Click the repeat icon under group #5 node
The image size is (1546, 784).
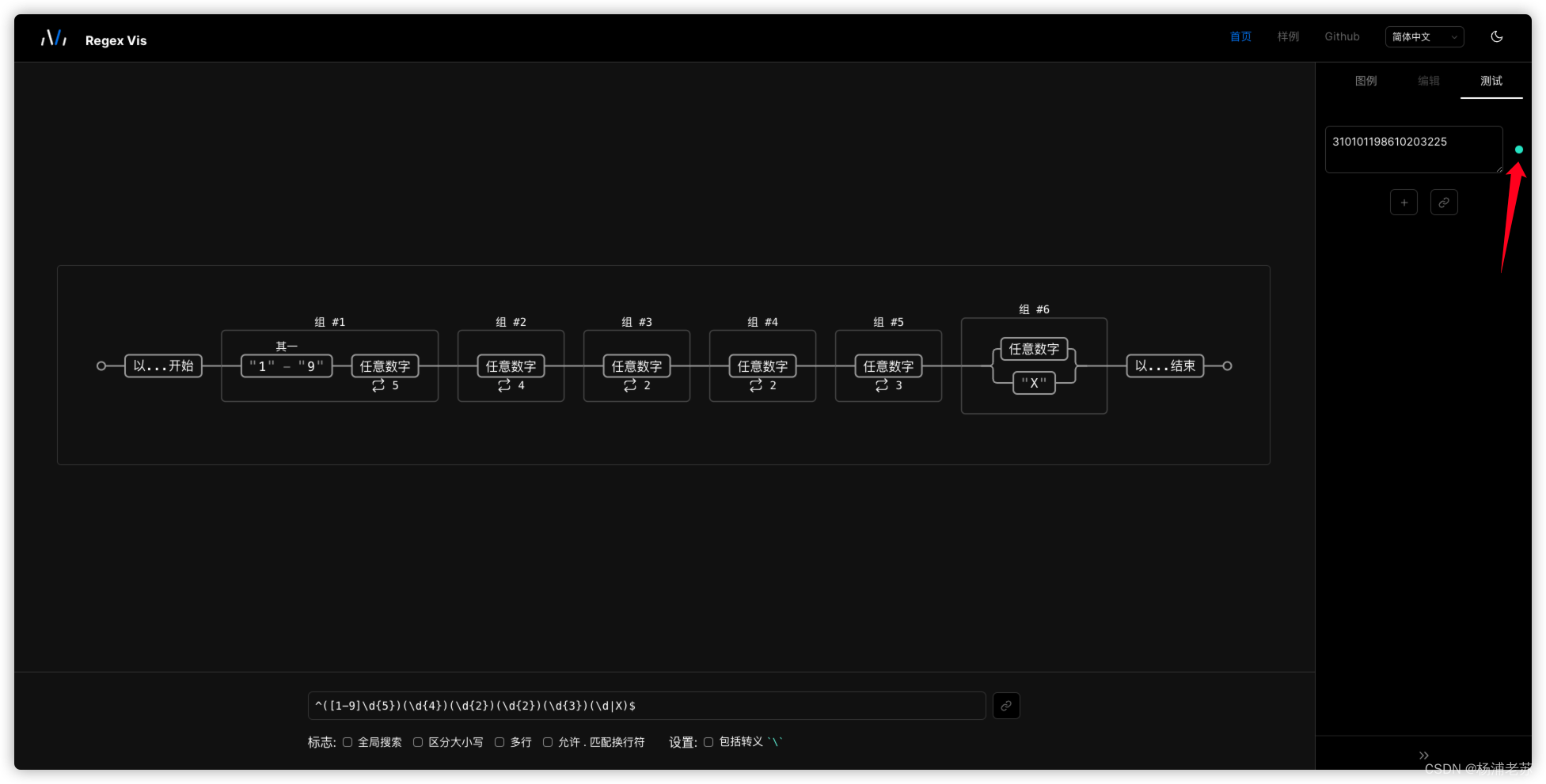click(882, 385)
